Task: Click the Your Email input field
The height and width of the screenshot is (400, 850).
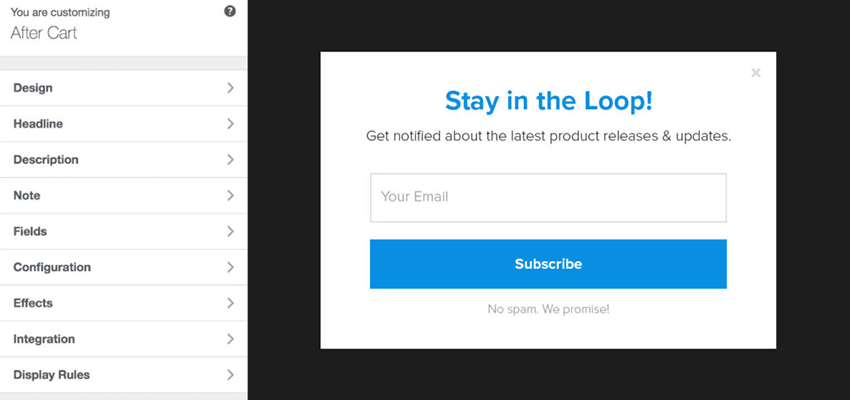Action: tap(548, 197)
